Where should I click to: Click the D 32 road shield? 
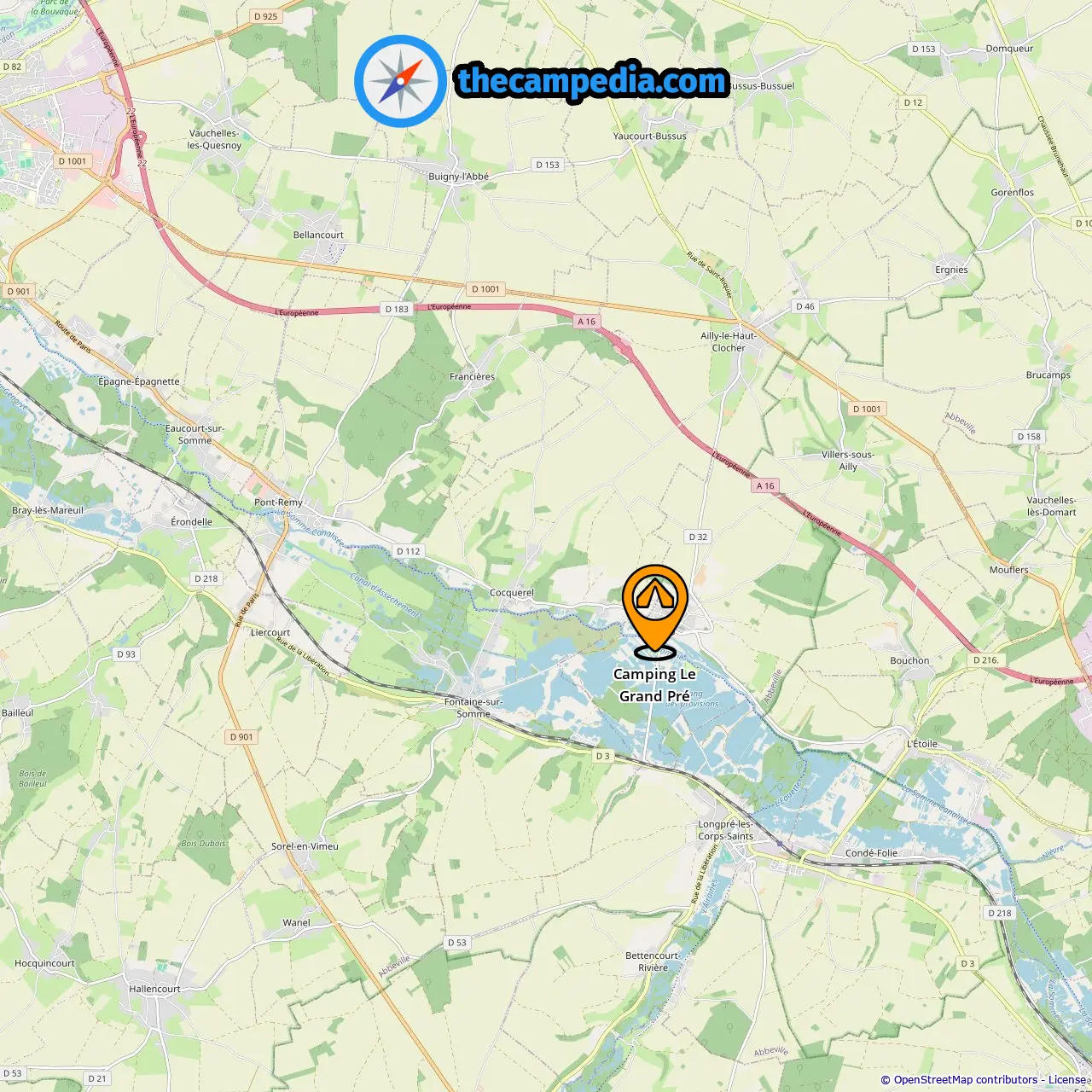click(698, 537)
